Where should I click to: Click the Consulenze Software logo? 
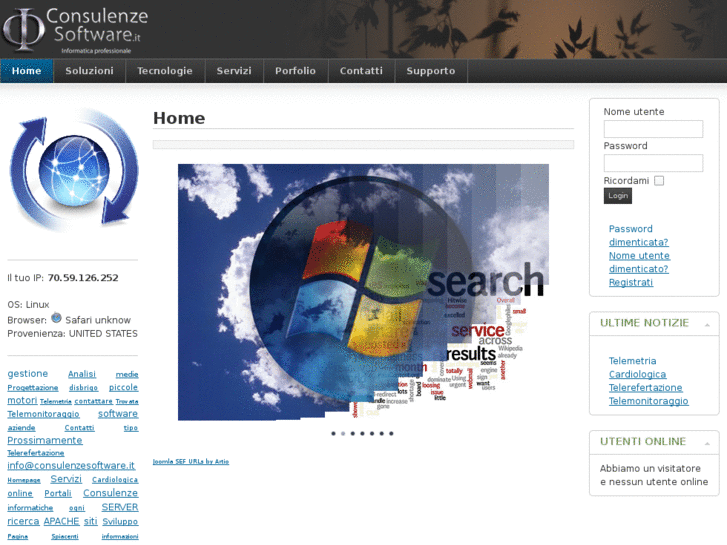pos(76,30)
